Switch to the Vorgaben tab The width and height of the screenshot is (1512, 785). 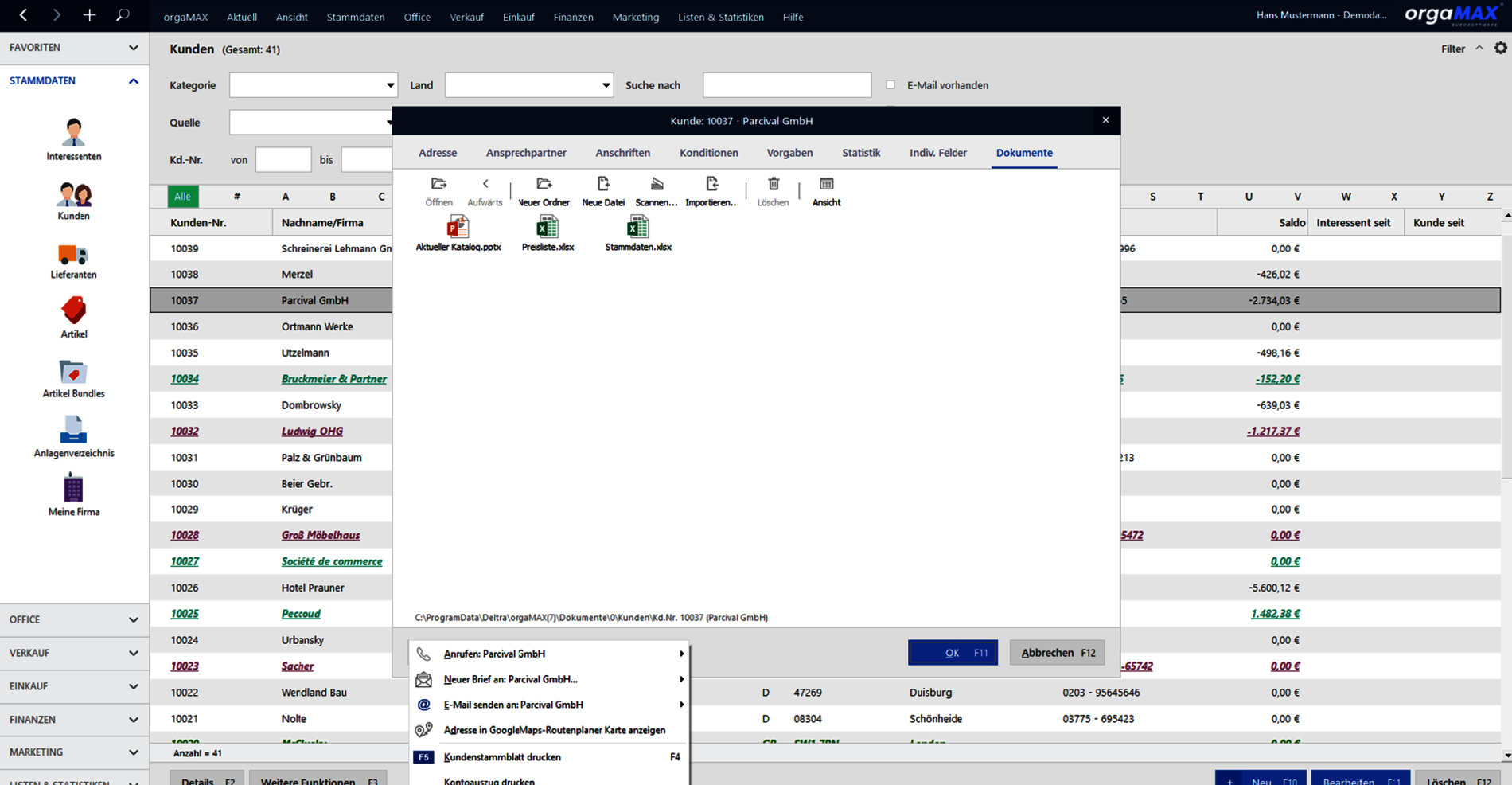click(x=789, y=153)
